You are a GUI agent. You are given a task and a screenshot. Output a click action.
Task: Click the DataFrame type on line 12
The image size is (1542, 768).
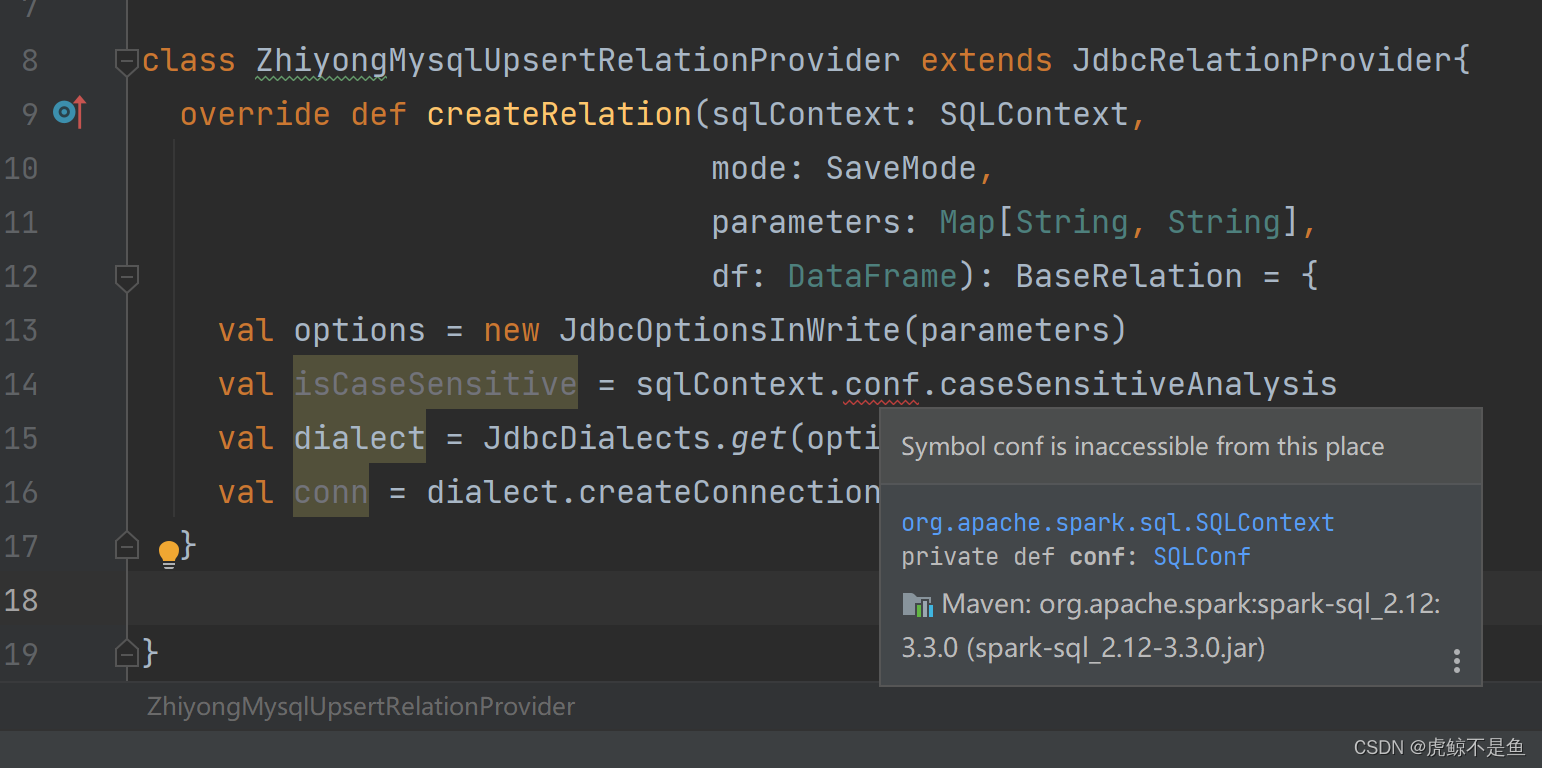[x=873, y=276]
